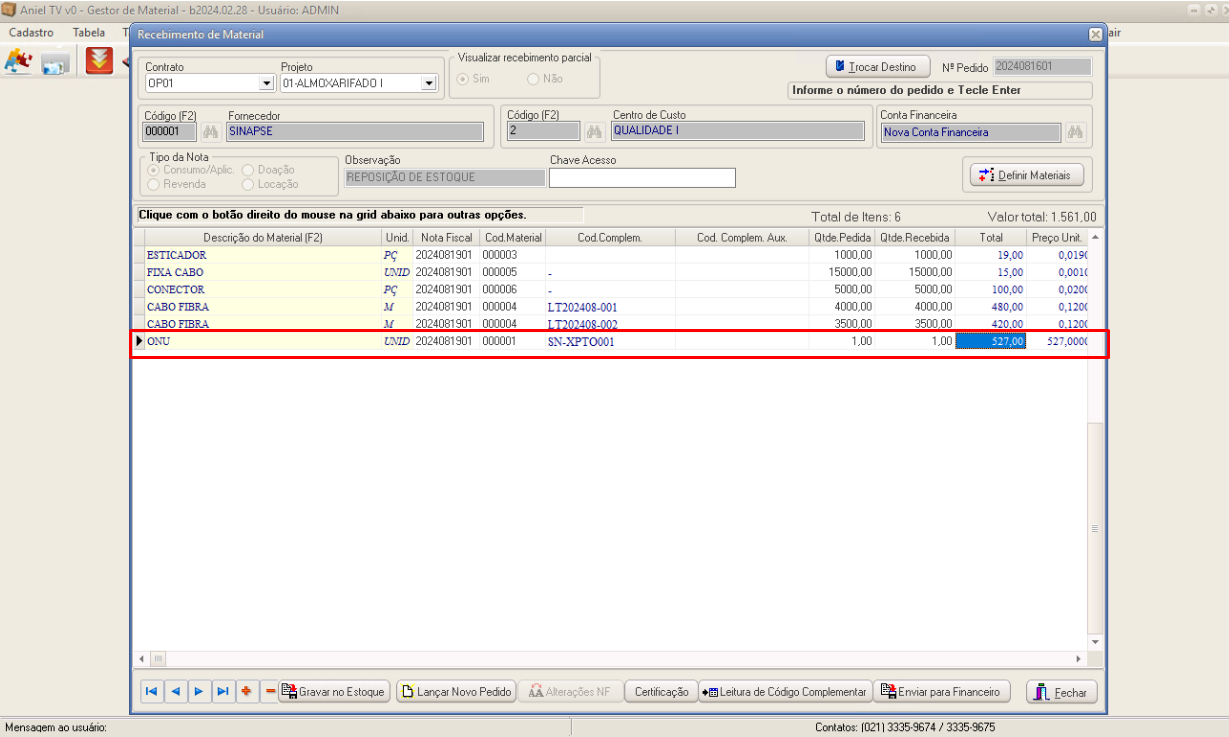This screenshot has width=1229, height=737.
Task: Jump to last record navigation arrow
Action: click(x=222, y=691)
